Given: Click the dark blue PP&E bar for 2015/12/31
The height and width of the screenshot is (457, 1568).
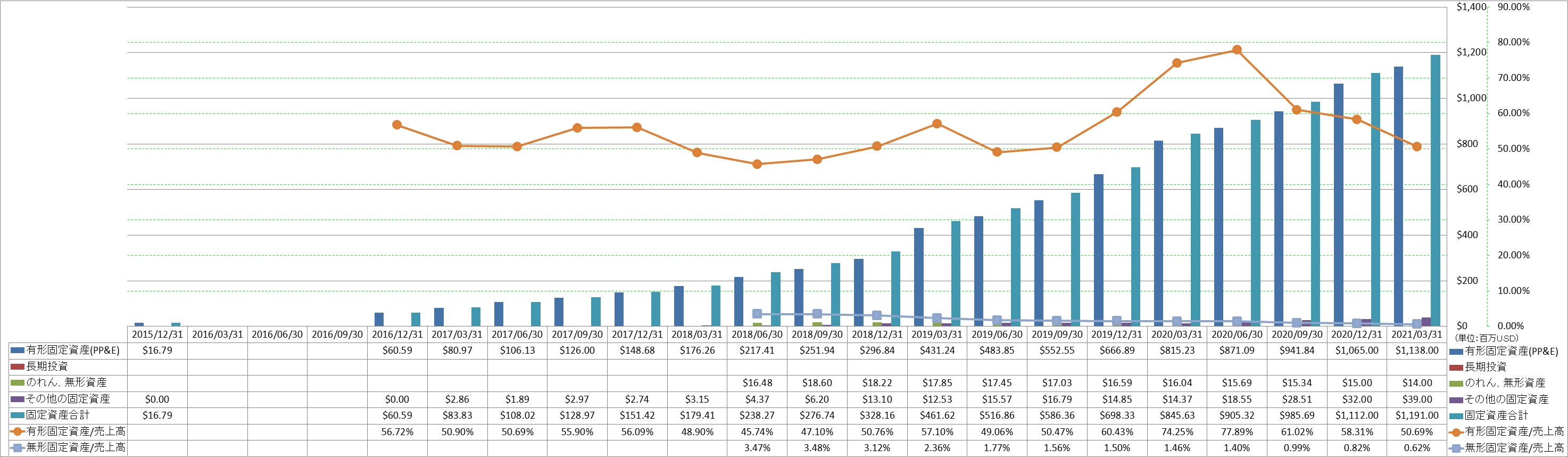Looking at the screenshot, I should point(139,324).
